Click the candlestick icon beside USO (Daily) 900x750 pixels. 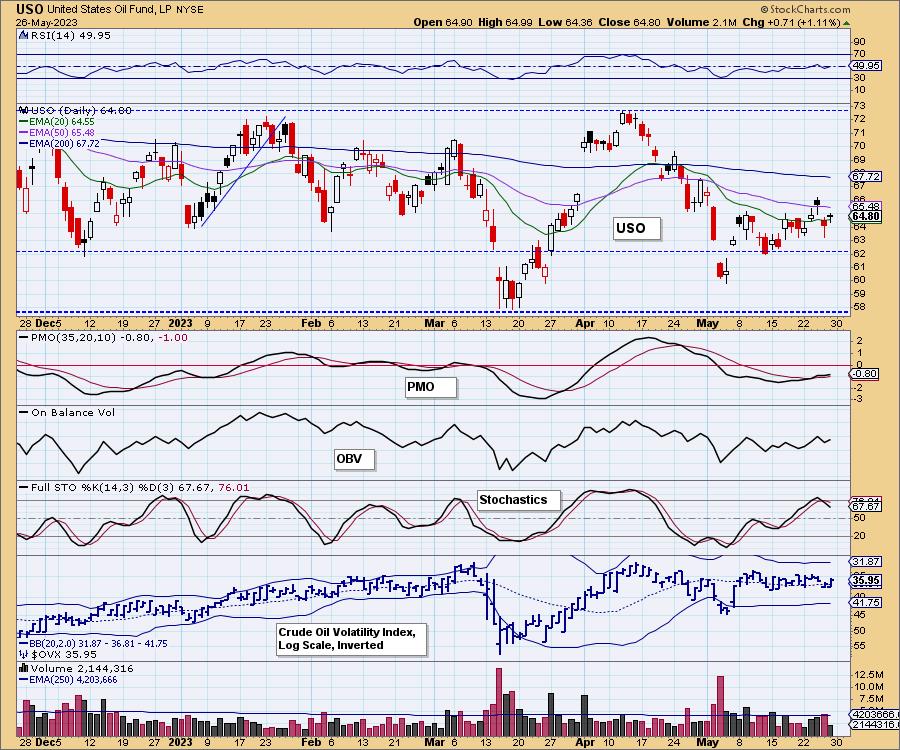click(24, 110)
